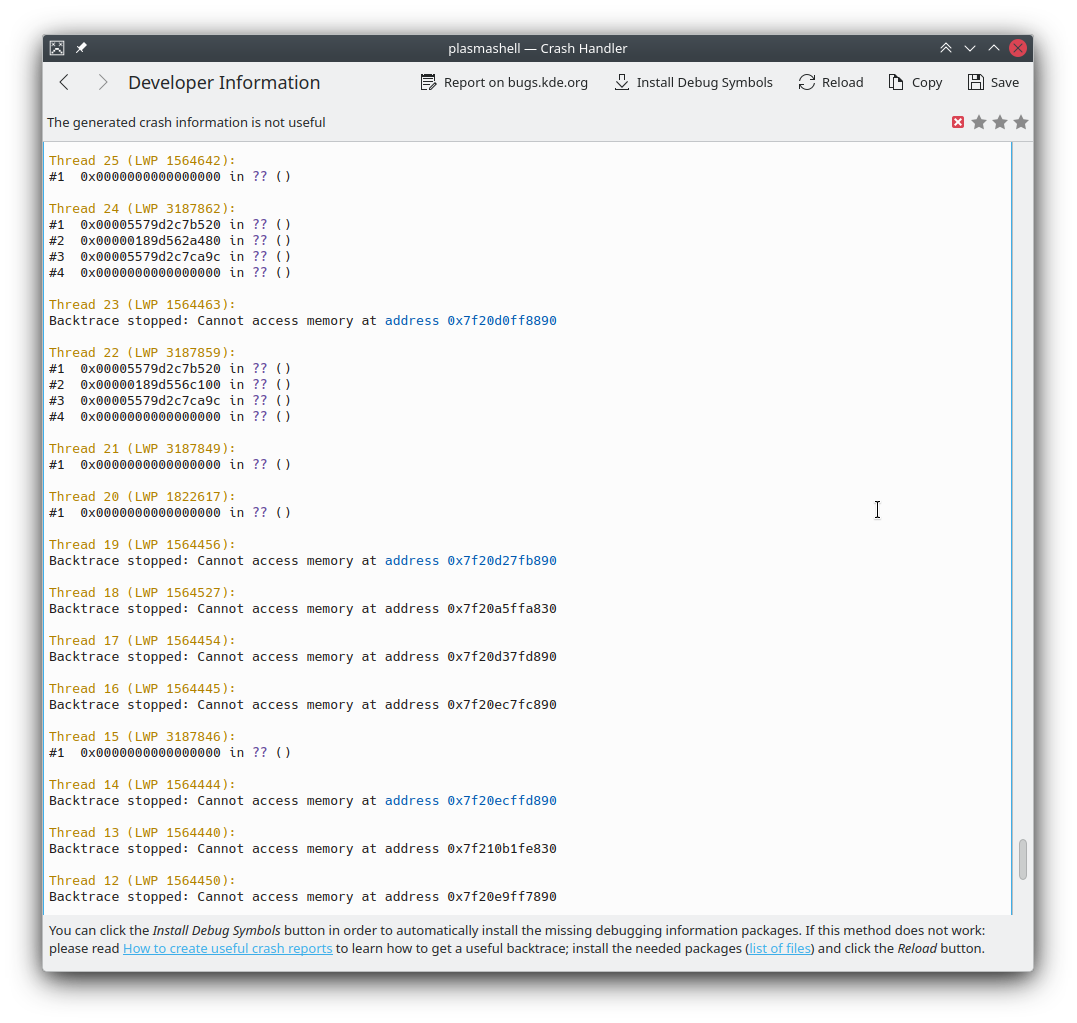The height and width of the screenshot is (1023, 1077).
Task: Click the window menu icon in title bar
Action: coord(57,48)
